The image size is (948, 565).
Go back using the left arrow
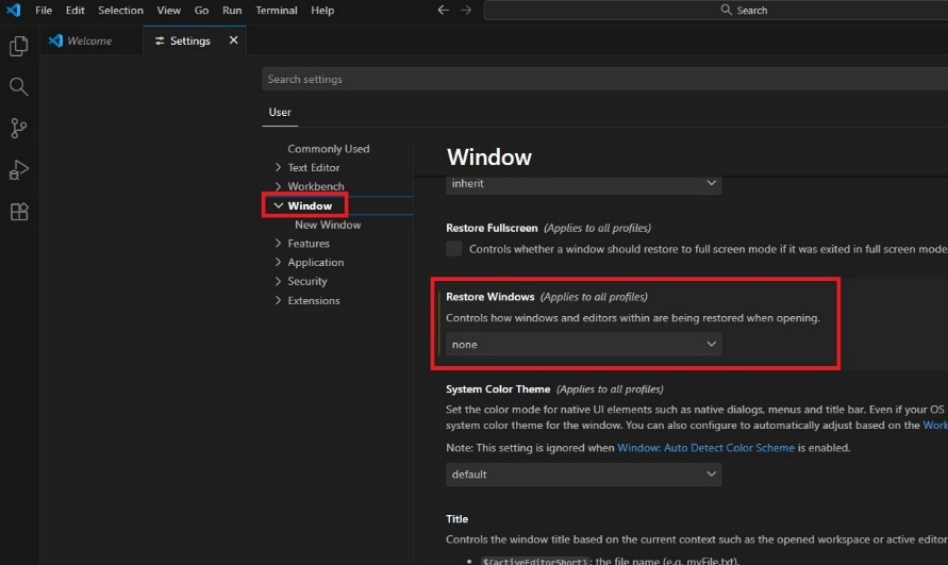pyautogui.click(x=443, y=10)
